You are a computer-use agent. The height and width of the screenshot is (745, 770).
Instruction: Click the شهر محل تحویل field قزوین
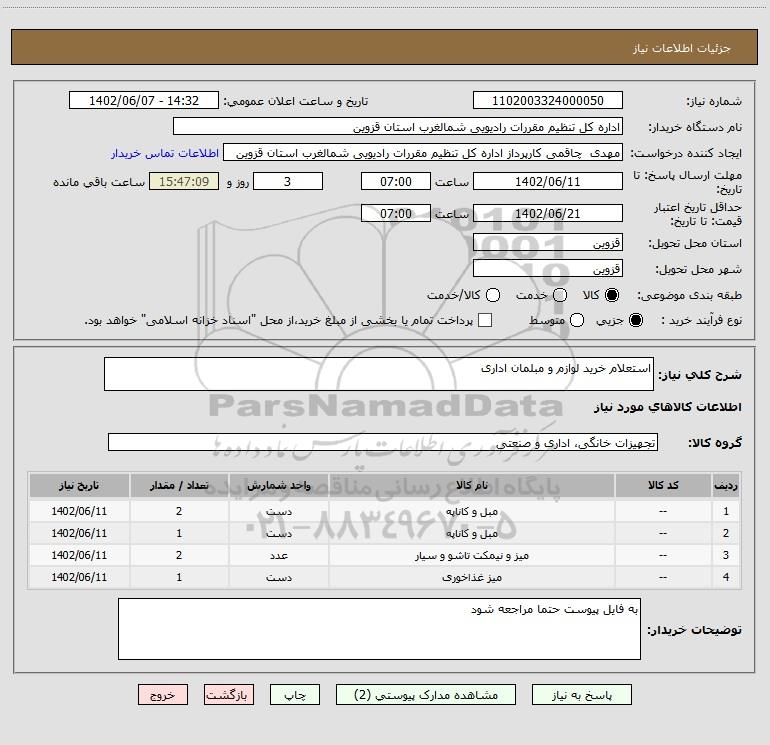point(548,269)
